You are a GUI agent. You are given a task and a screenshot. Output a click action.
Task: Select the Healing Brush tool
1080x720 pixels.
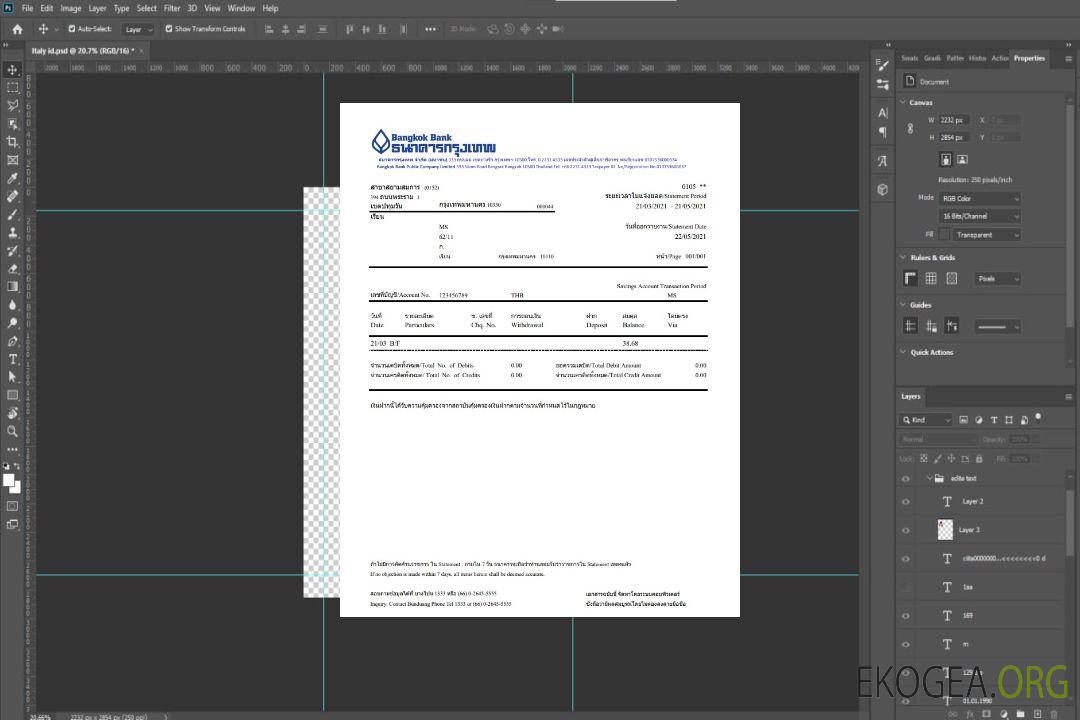coord(12,196)
